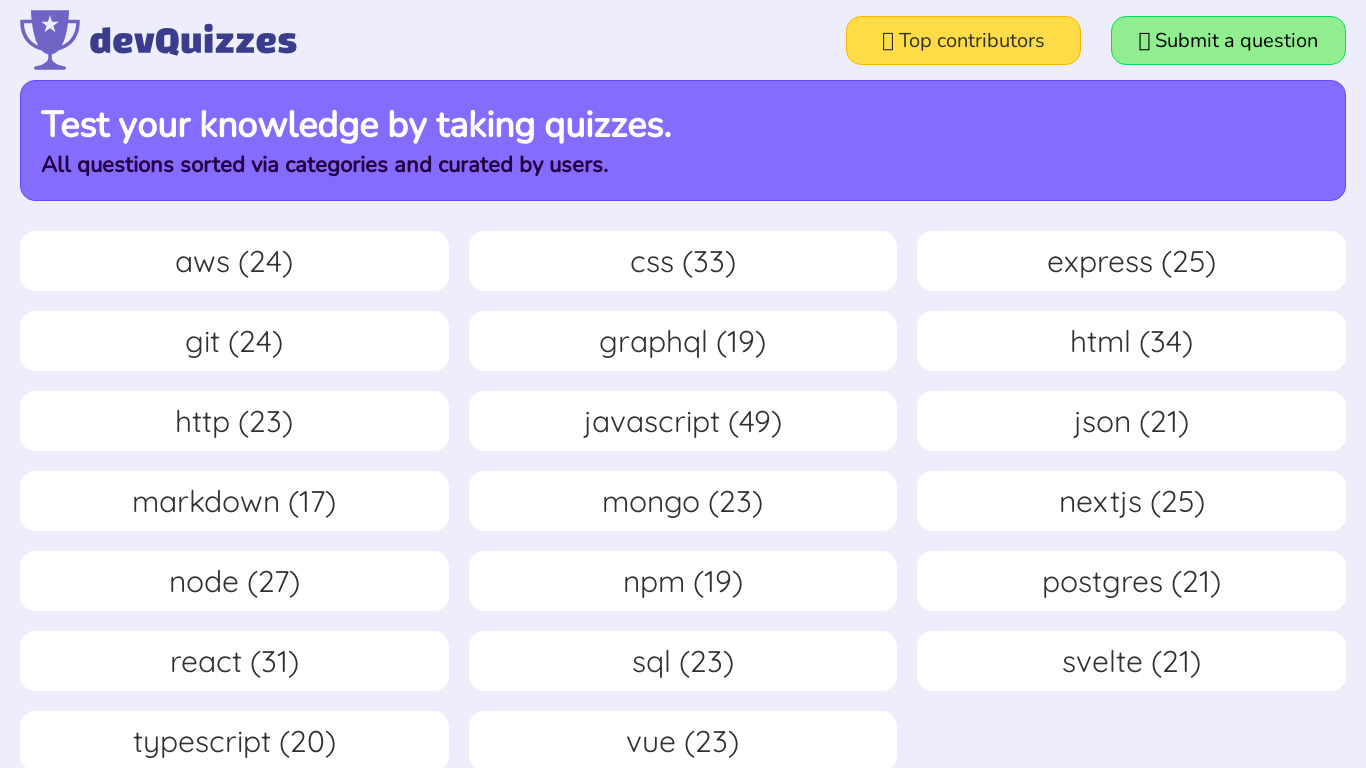Click Submit a question button
This screenshot has height=768, width=1366.
pos(1228,41)
